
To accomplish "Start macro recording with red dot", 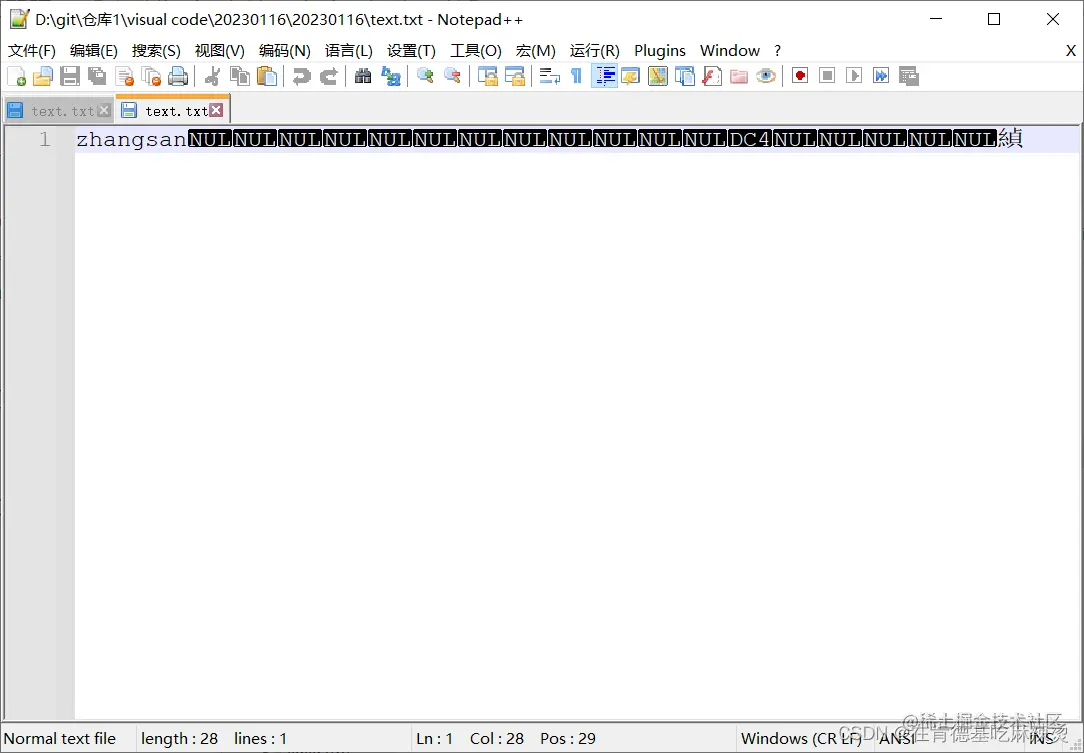I will [800, 76].
